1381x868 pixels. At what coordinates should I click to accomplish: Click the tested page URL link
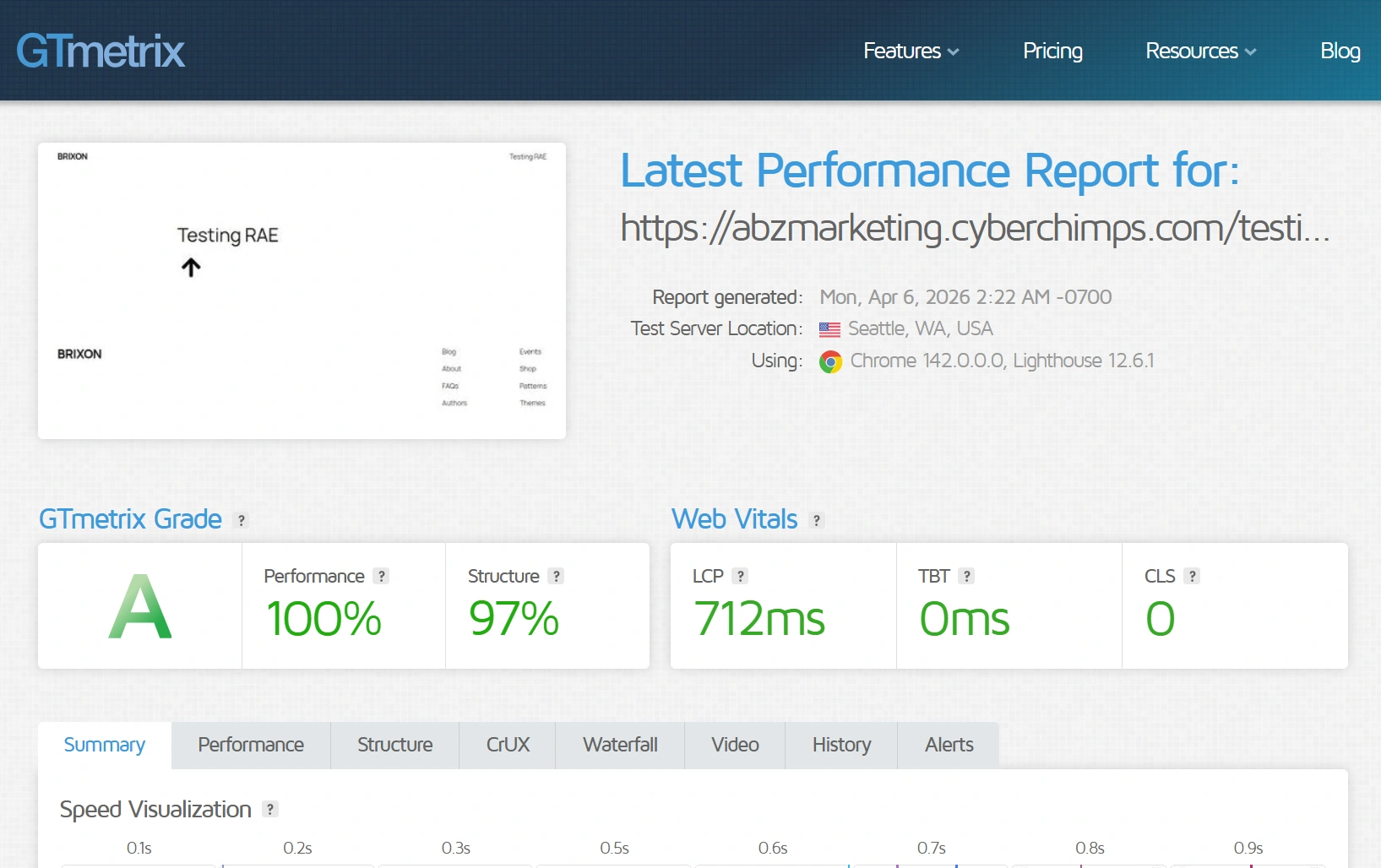[x=975, y=228]
